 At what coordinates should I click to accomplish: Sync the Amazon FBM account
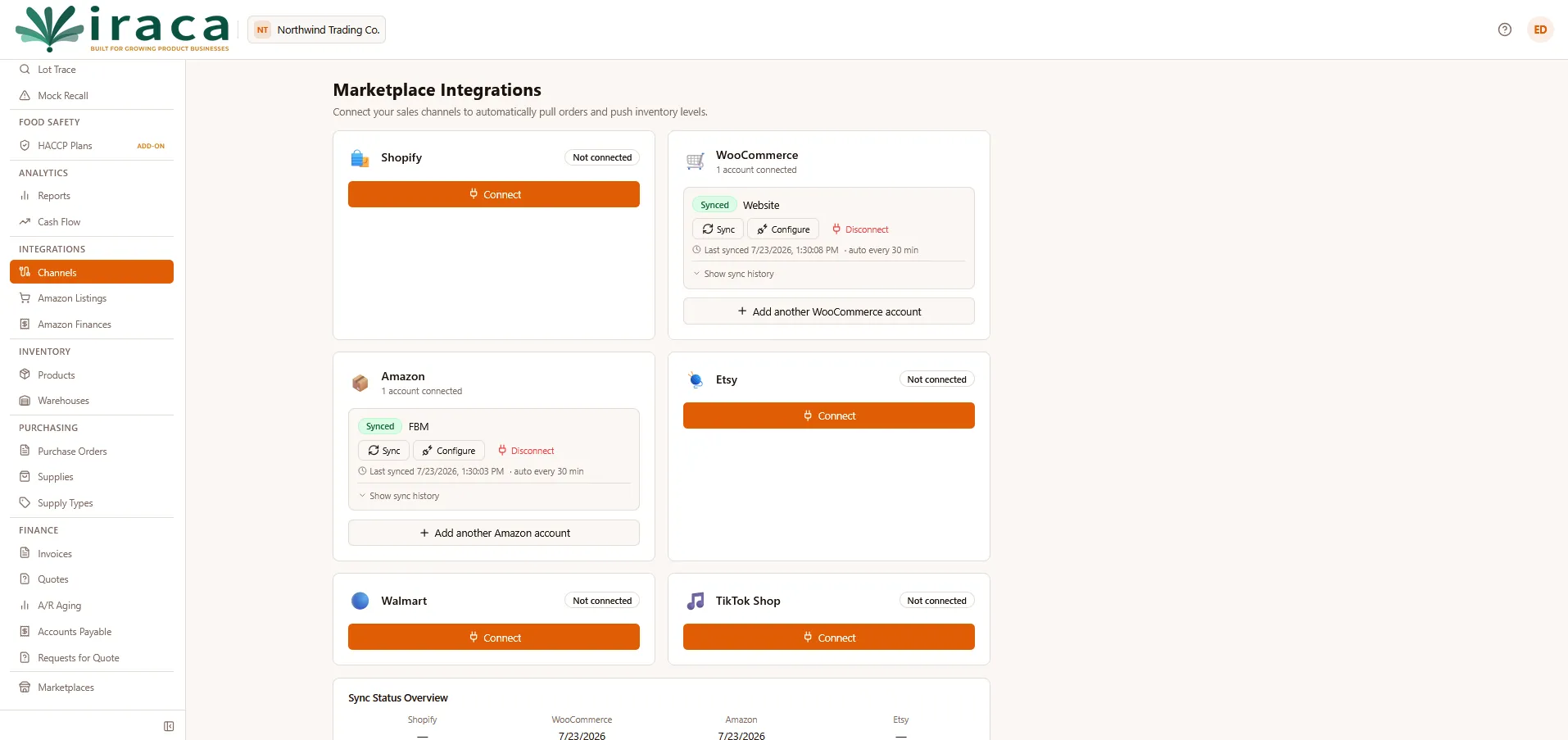[x=383, y=451]
